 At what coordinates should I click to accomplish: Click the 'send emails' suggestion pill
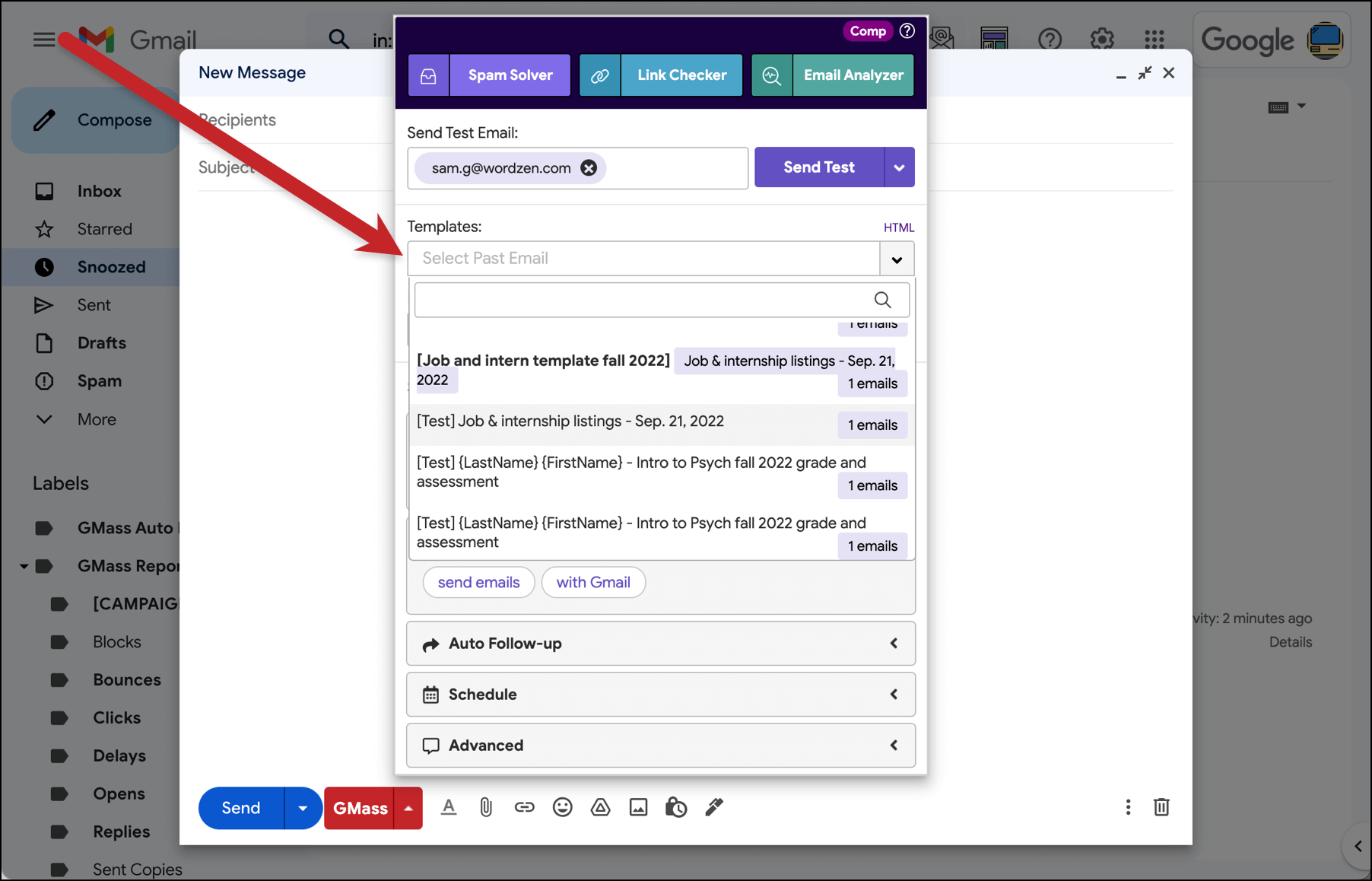tap(478, 583)
